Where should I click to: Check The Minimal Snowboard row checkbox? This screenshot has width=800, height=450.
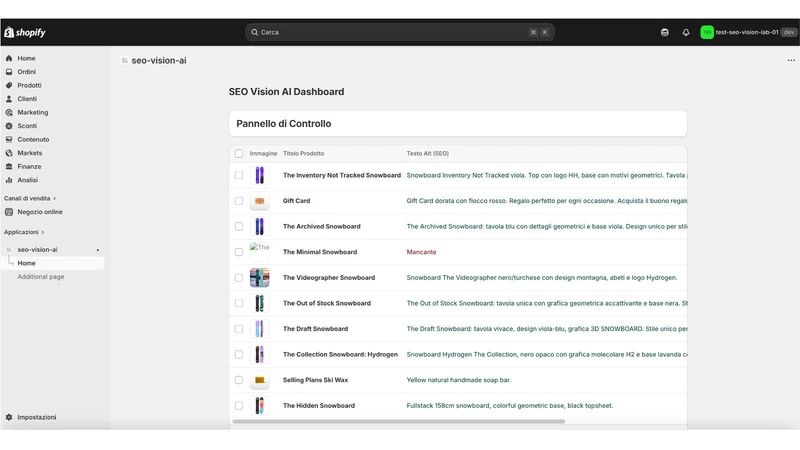click(x=239, y=252)
